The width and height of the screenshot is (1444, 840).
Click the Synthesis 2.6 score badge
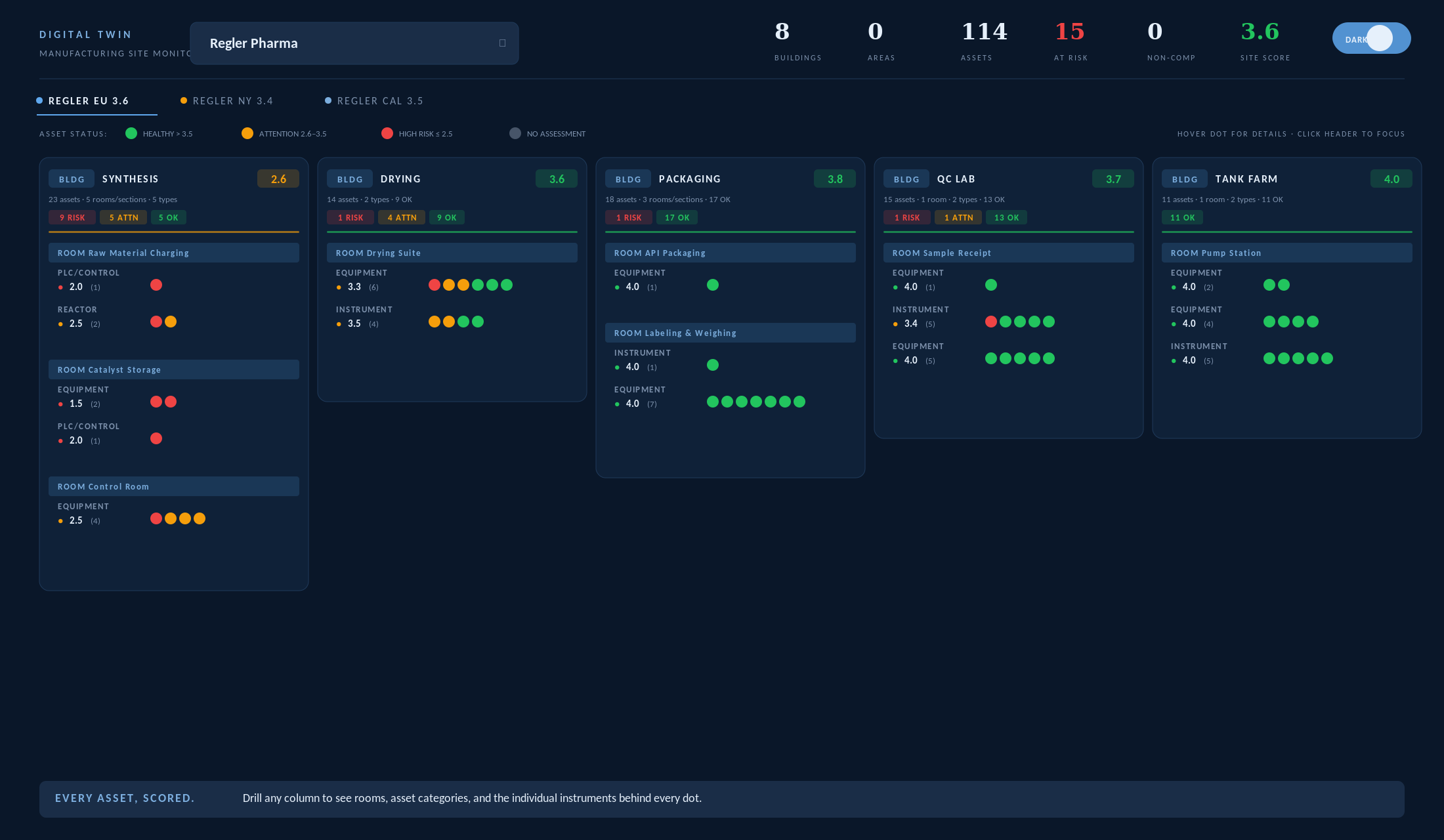(278, 179)
